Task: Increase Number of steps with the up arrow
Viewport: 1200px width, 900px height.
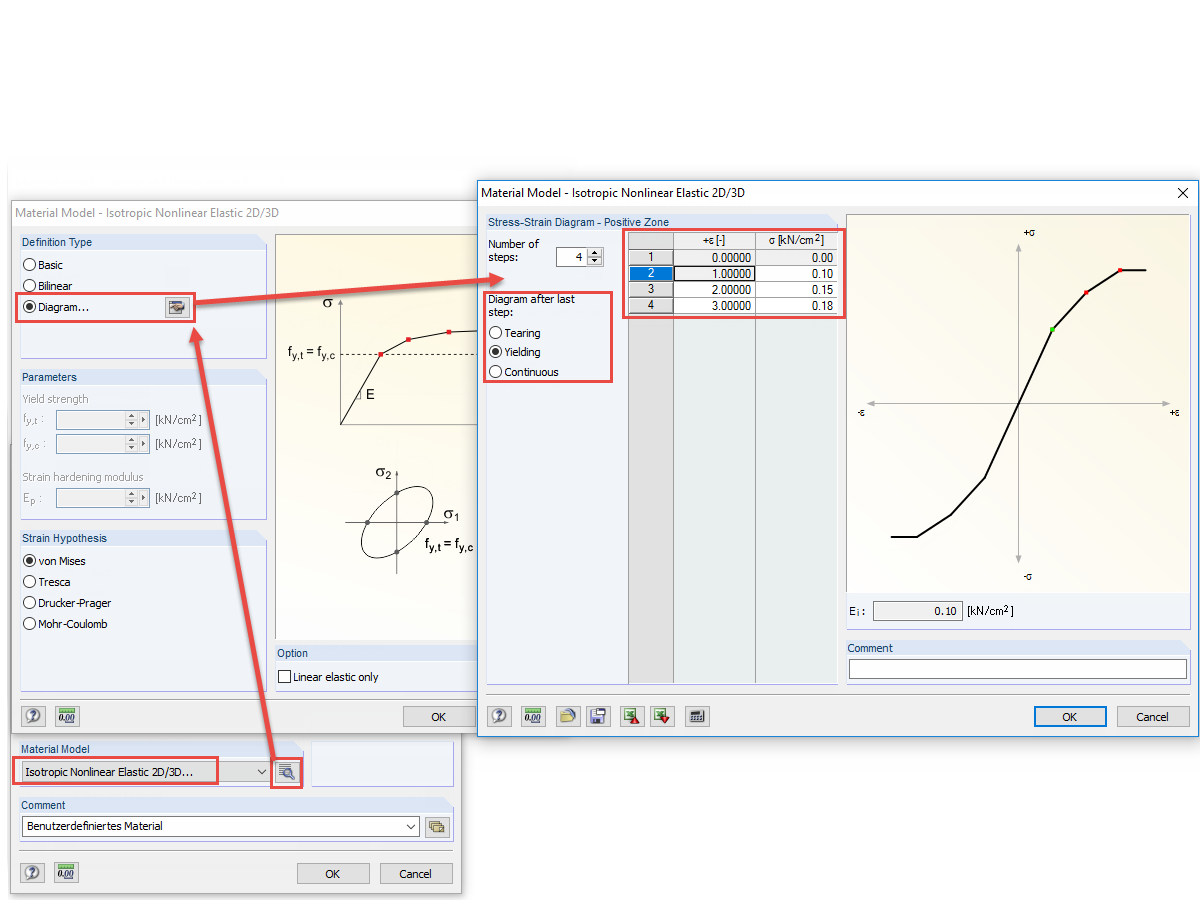Action: (x=594, y=251)
